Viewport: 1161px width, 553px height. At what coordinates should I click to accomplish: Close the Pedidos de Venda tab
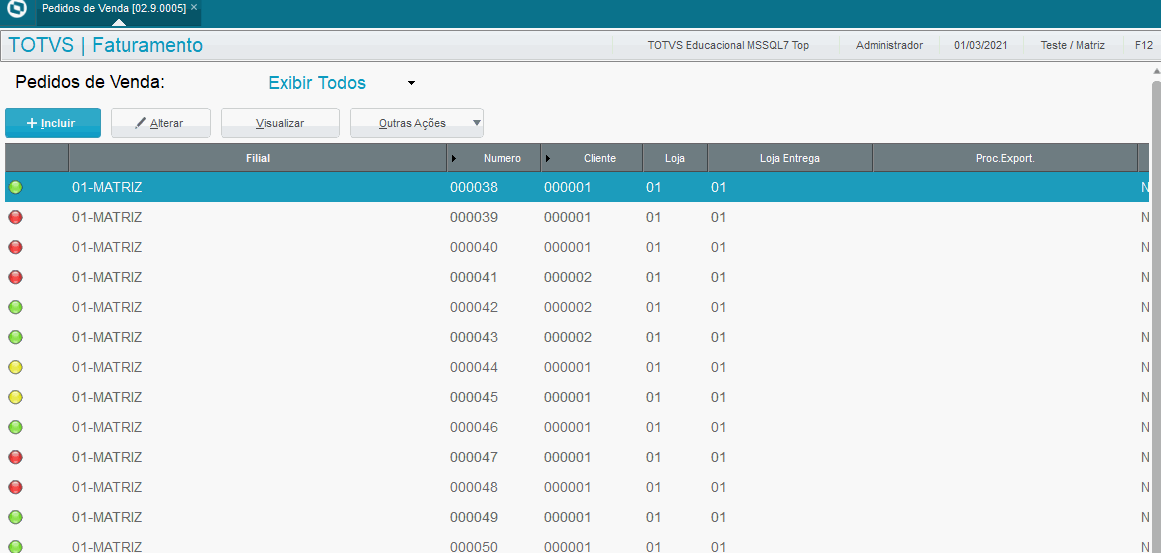pyautogui.click(x=194, y=7)
